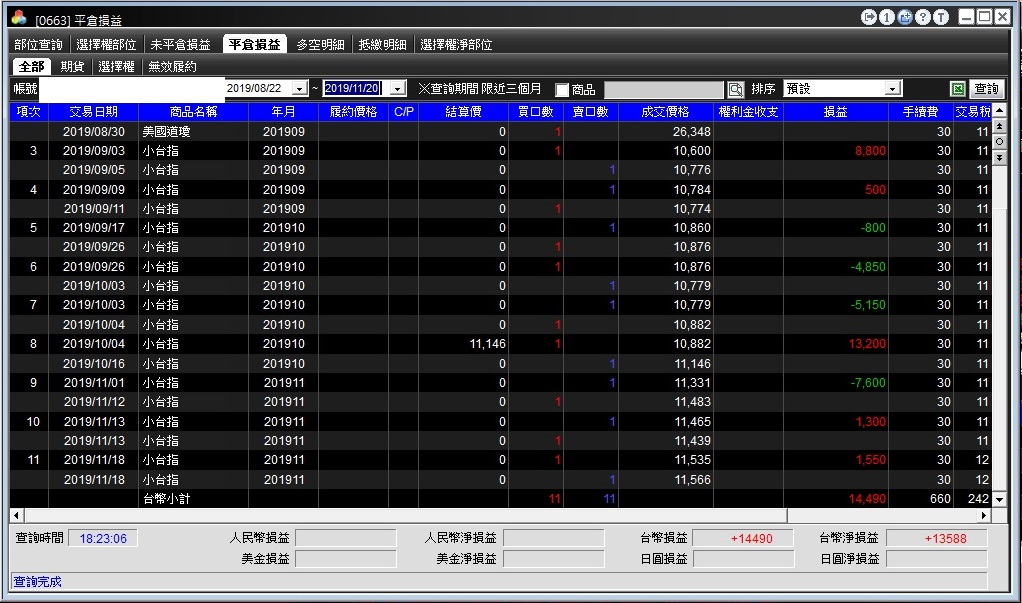Click the 查詢 query button
Screen dimensions: 1022x603
(986, 89)
